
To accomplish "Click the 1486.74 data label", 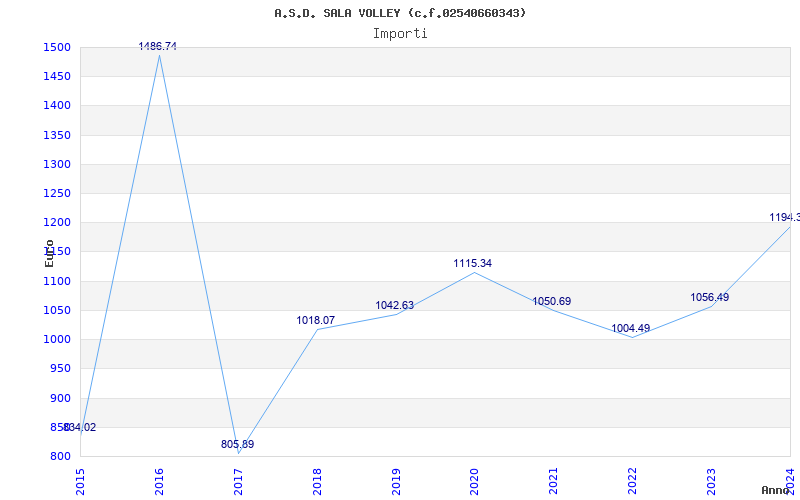I will pos(158,46).
